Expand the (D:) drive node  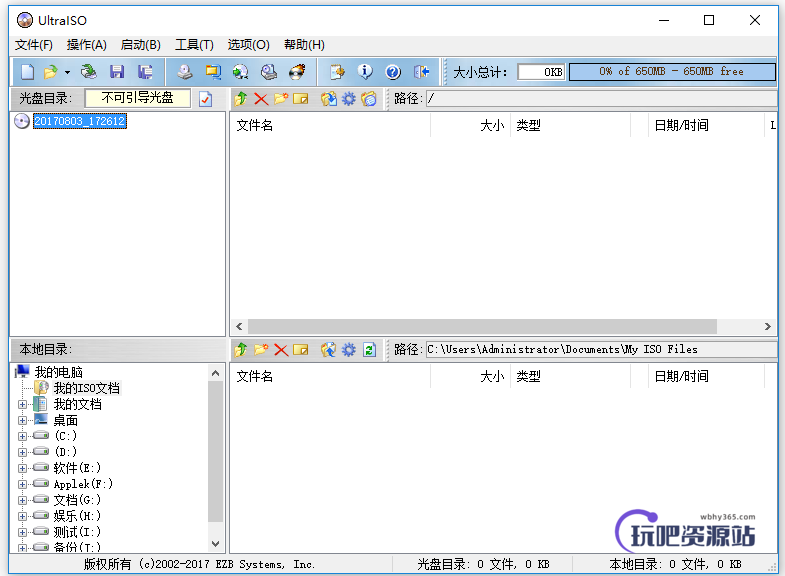22,452
